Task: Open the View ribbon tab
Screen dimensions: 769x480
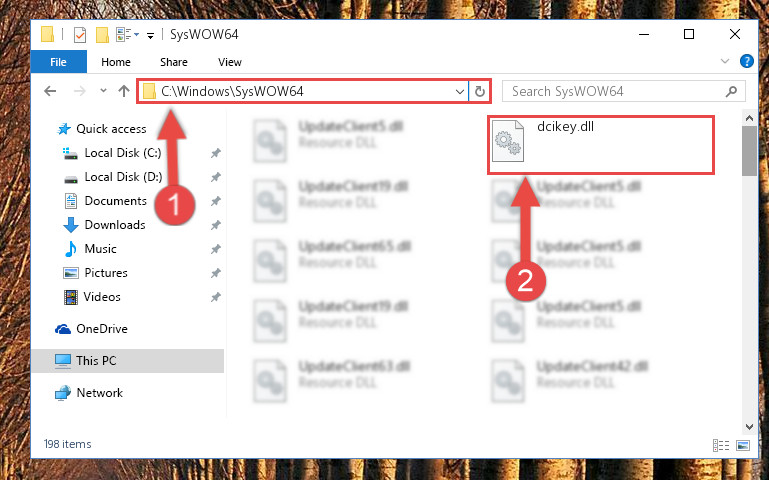Action: point(230,62)
